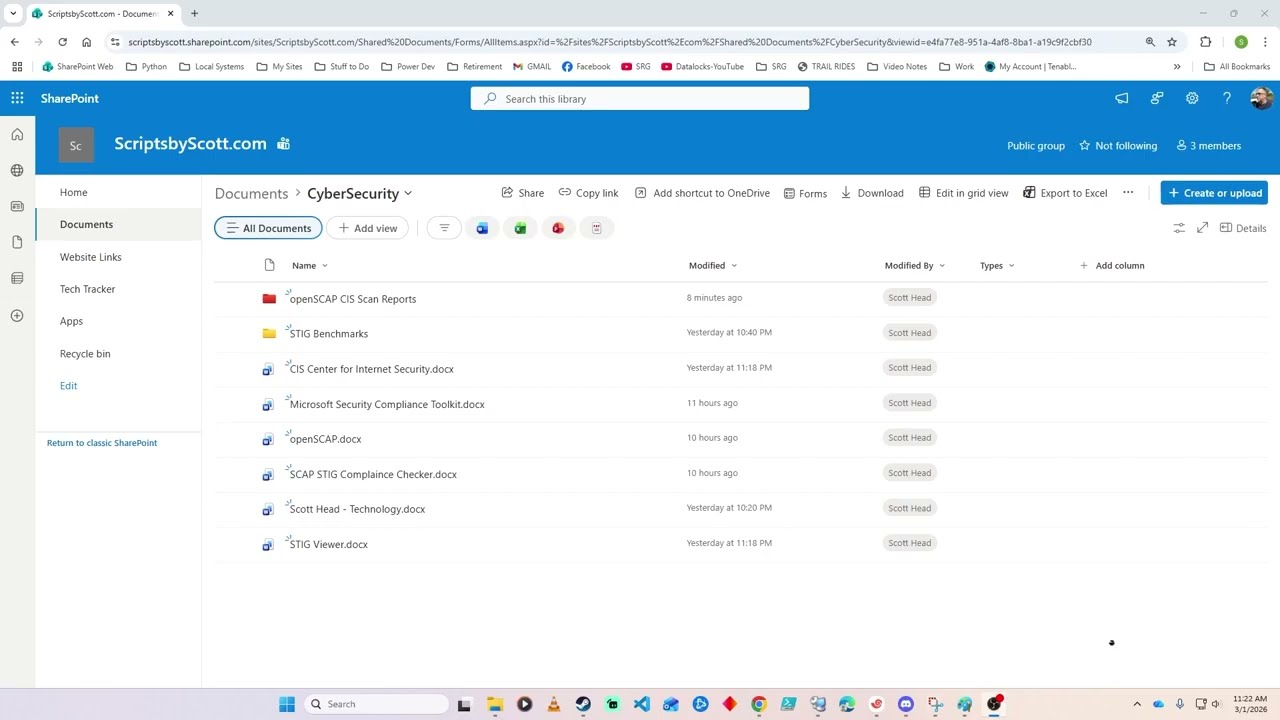Screen dimensions: 1280x720
Task: Go to Home in site navigation
Action: 73,192
